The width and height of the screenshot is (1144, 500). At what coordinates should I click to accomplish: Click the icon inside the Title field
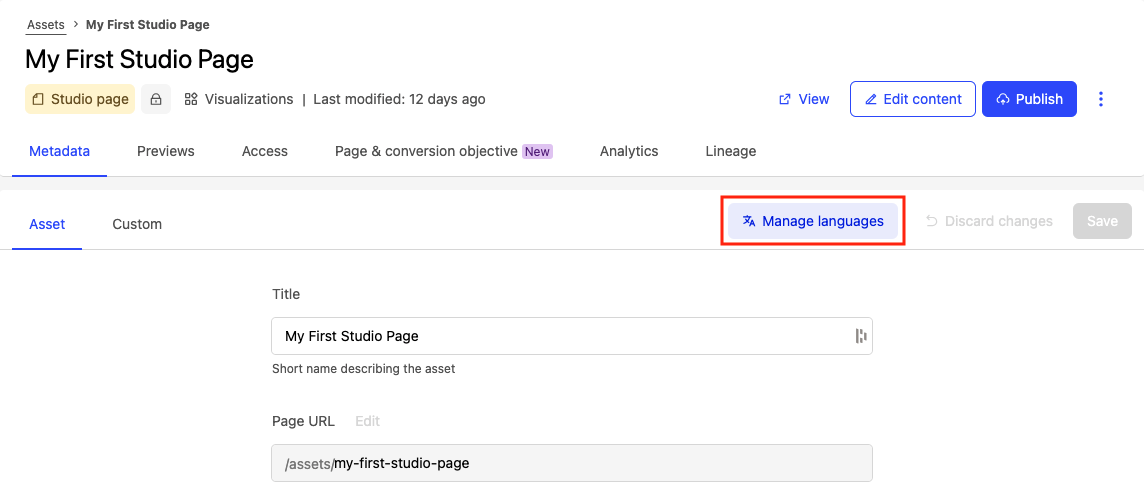tap(859, 336)
